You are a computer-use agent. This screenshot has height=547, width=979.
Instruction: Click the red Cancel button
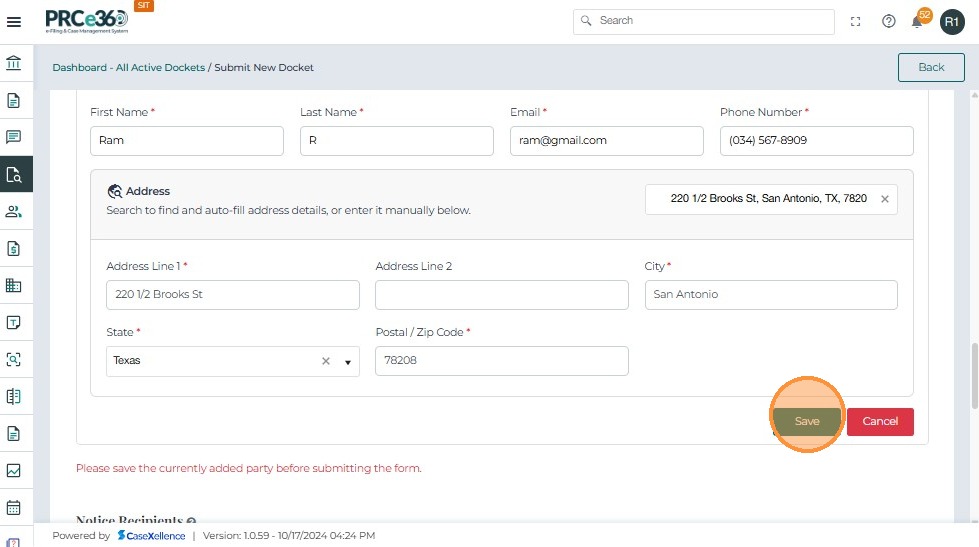880,421
